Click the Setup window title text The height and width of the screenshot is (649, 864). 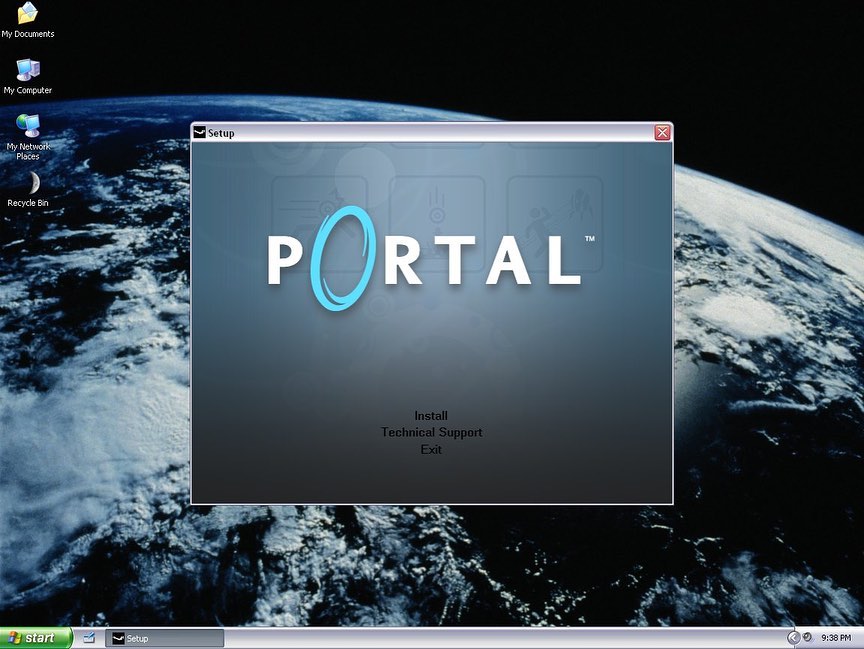pos(221,133)
